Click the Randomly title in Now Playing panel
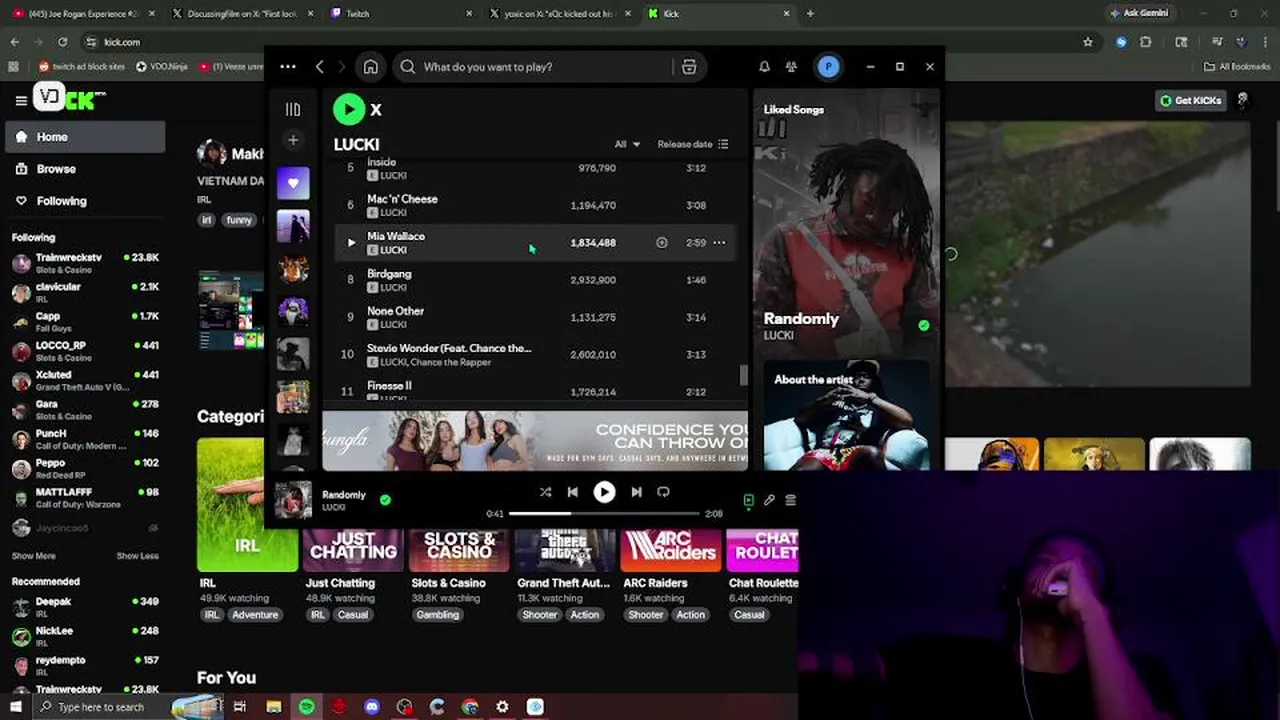Image resolution: width=1280 pixels, height=720 pixels. point(801,319)
